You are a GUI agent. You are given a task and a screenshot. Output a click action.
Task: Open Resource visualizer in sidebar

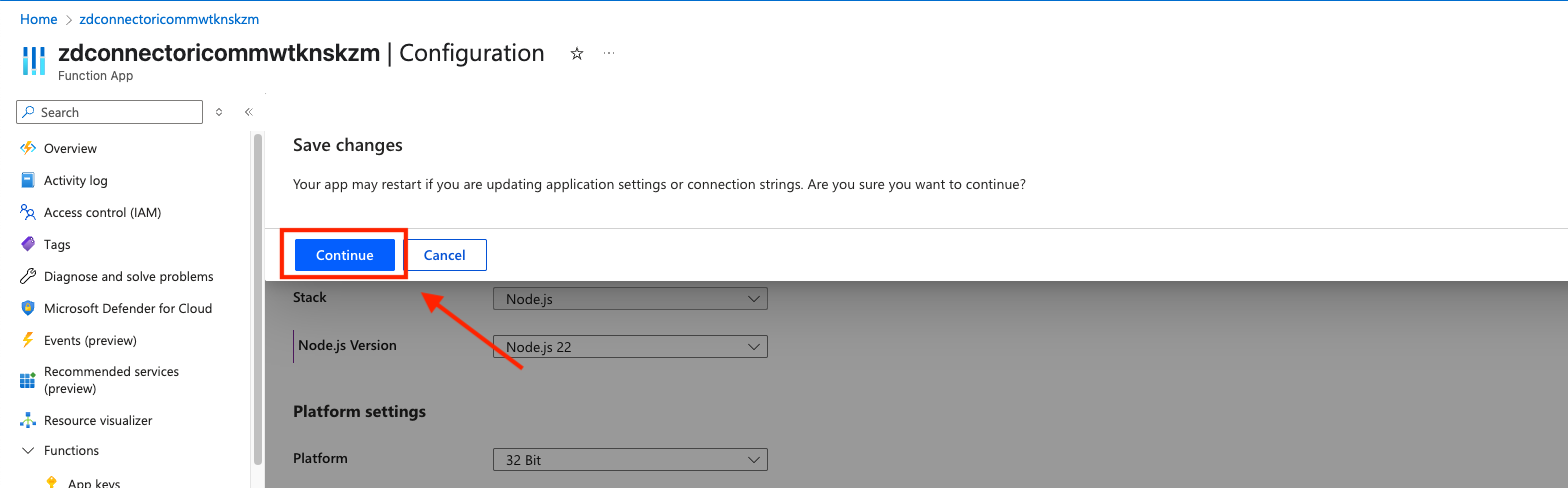[98, 420]
